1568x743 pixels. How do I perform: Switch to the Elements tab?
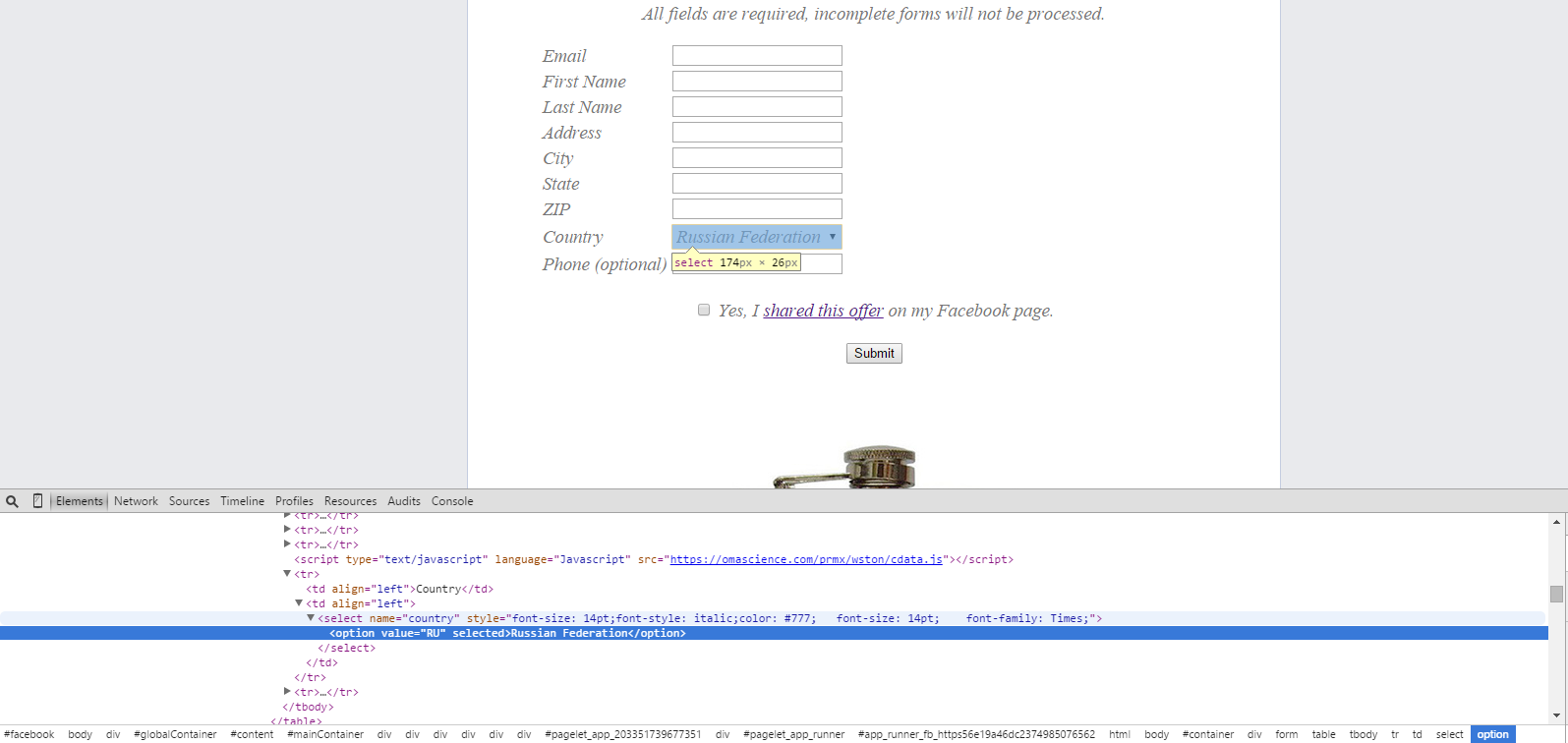point(80,501)
